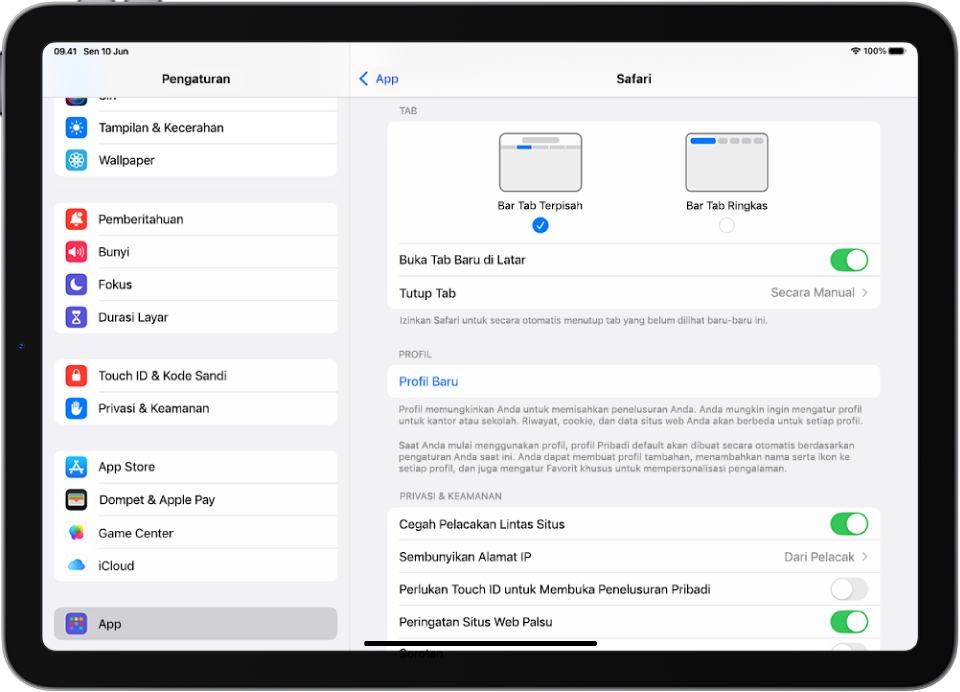960x692 pixels.
Task: Open Privasi & Keamanan settings
Action: [x=196, y=408]
